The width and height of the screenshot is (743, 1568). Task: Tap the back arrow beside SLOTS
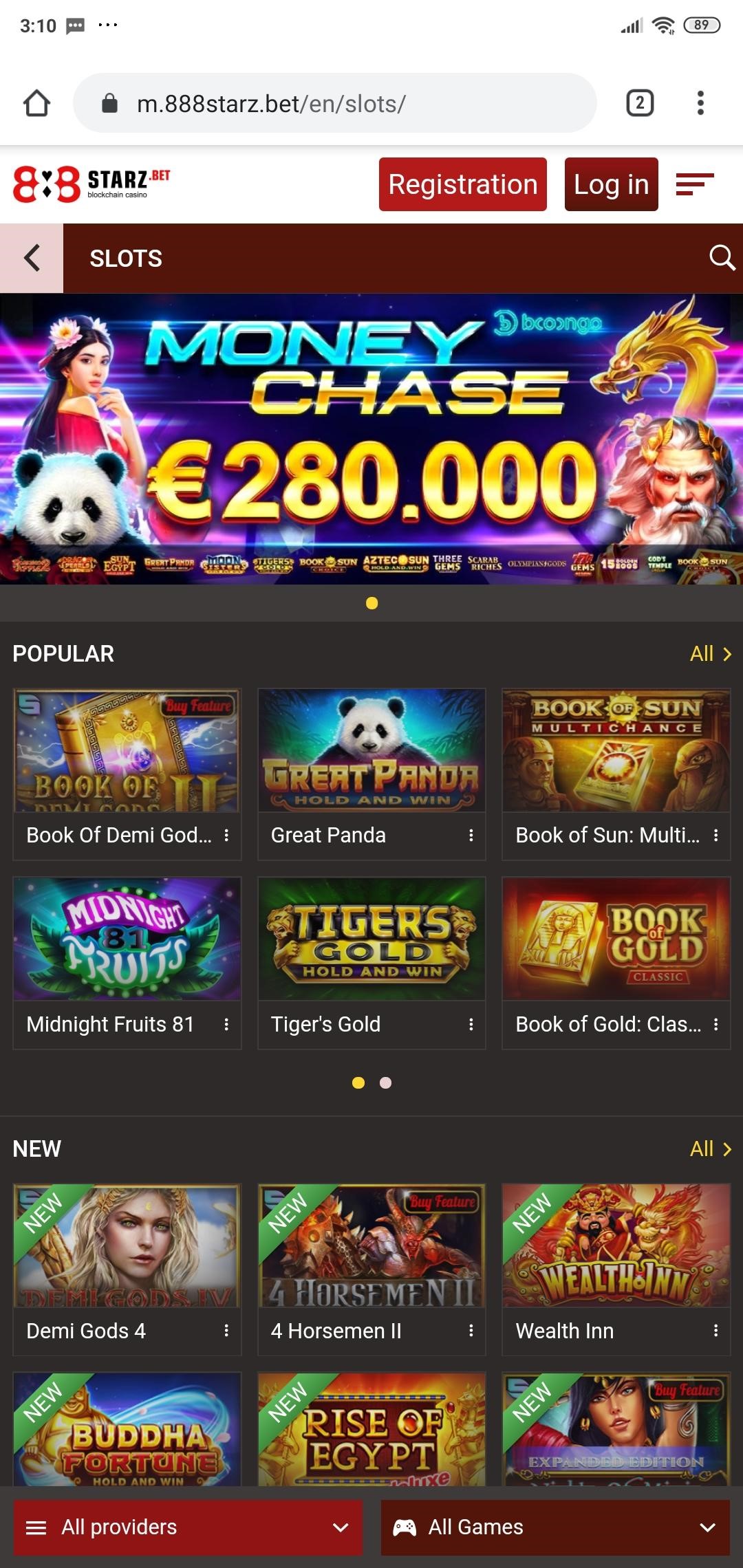(32, 258)
